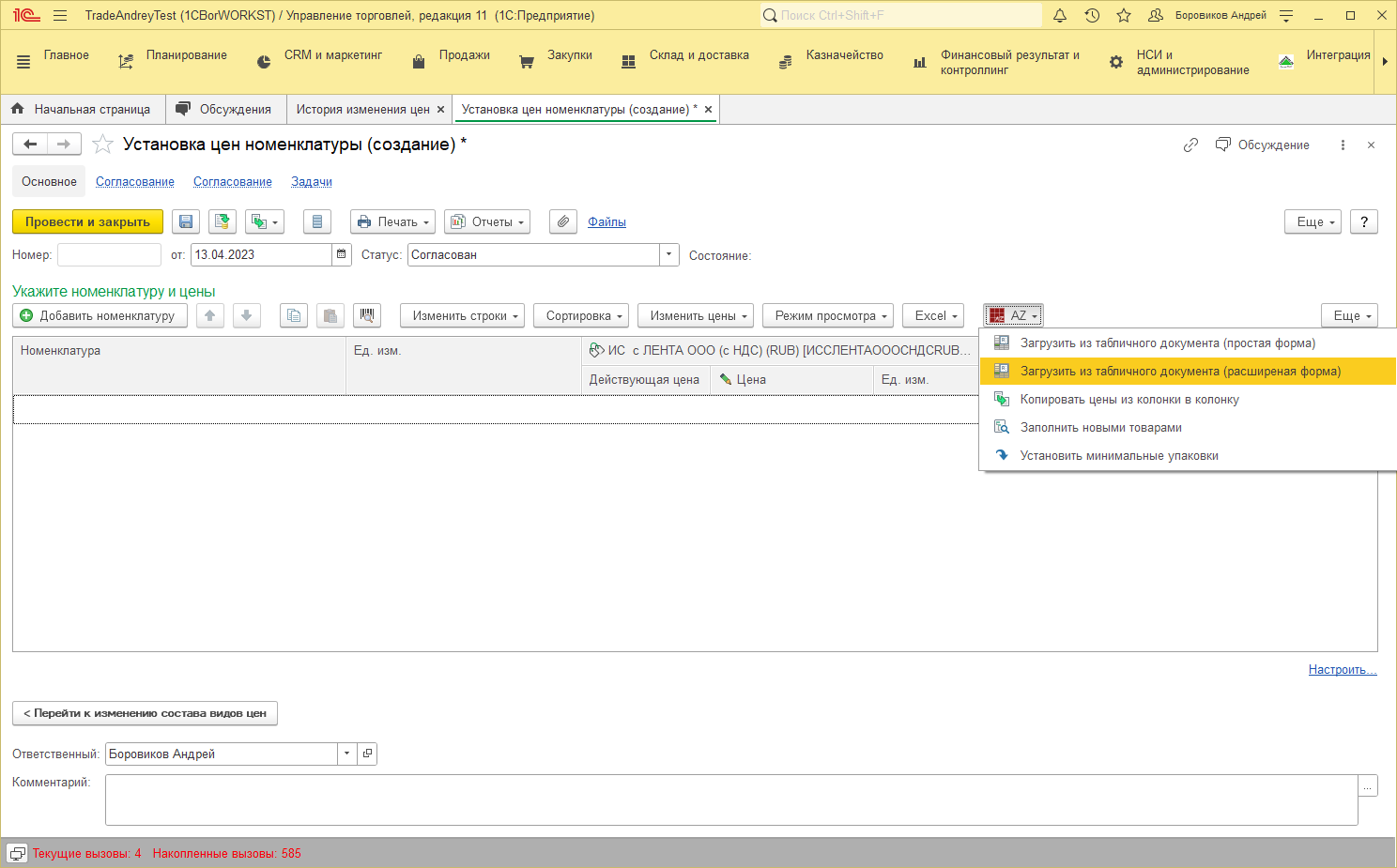The width and height of the screenshot is (1397, 868).
Task: Click the paperclip attached files icon
Action: click(x=562, y=222)
